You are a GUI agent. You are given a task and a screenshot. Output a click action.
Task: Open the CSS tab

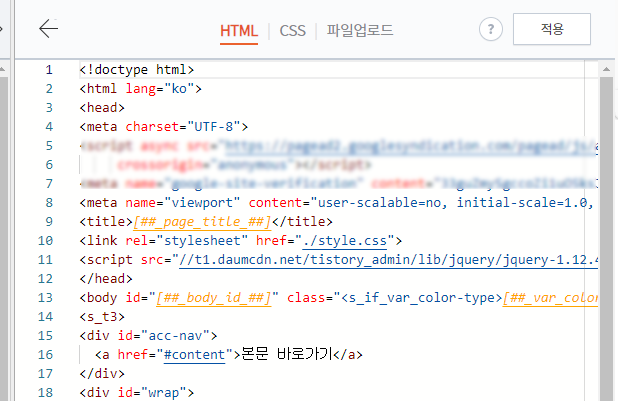292,31
